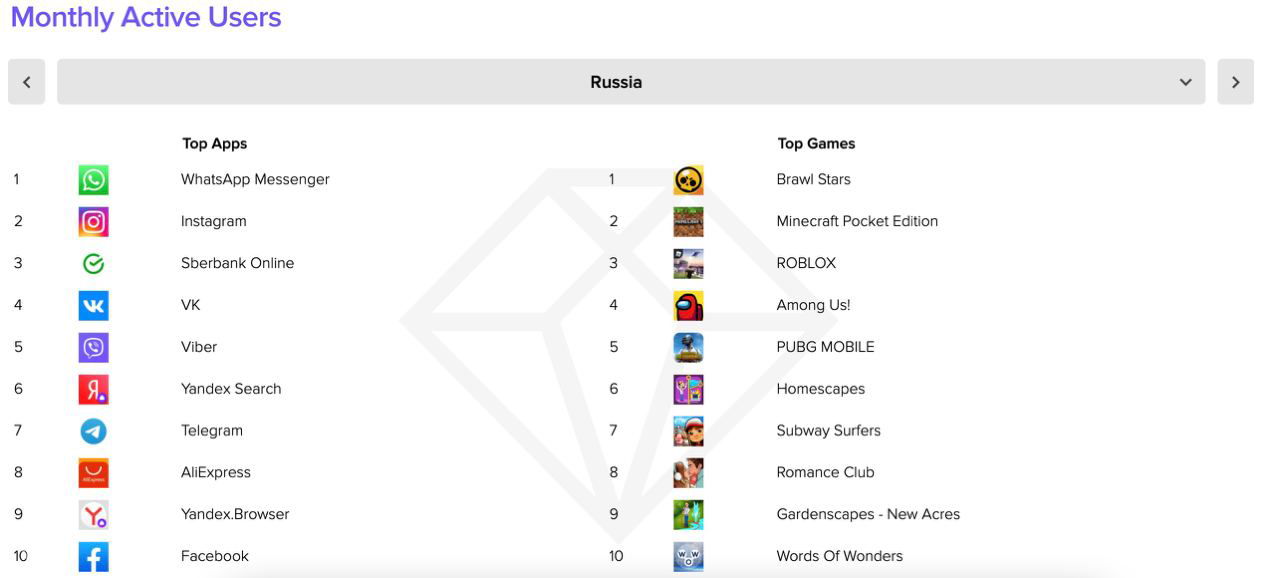
Task: Go to next country with right arrow
Action: tap(1235, 82)
